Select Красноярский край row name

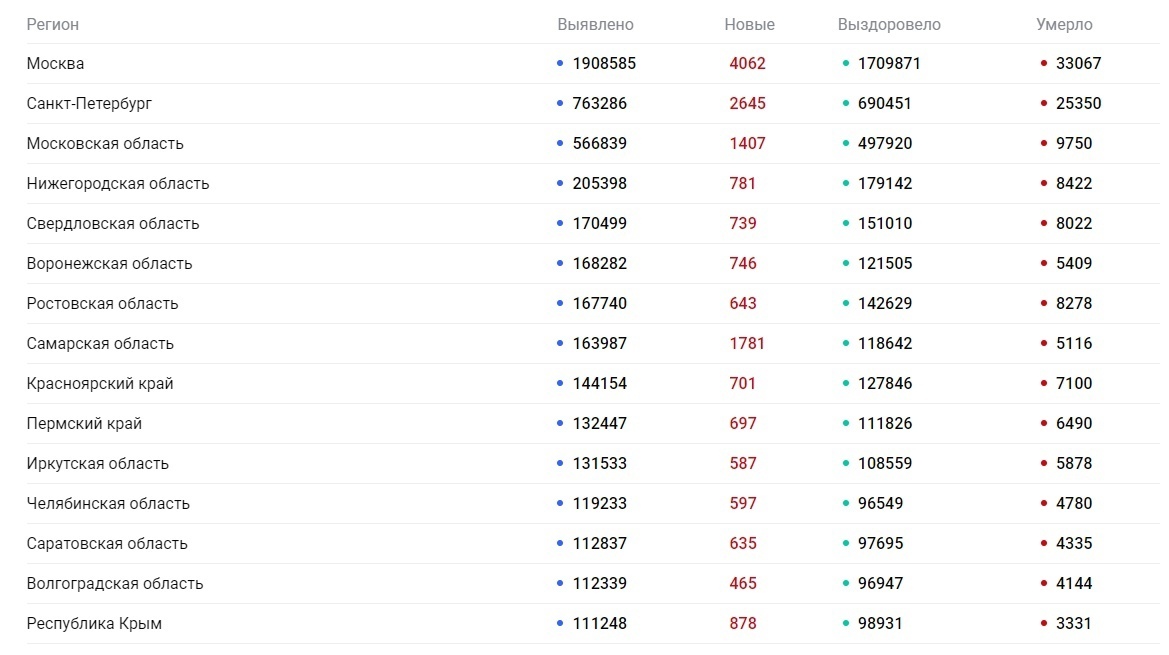pyautogui.click(x=100, y=383)
